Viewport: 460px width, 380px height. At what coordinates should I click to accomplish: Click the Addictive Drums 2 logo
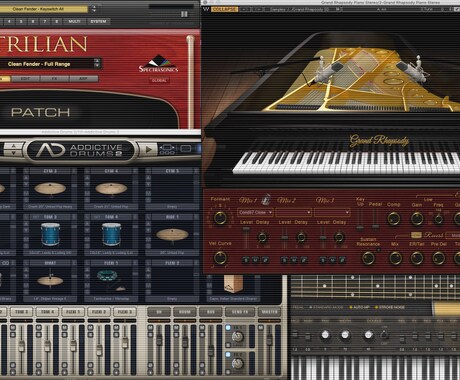pos(80,150)
